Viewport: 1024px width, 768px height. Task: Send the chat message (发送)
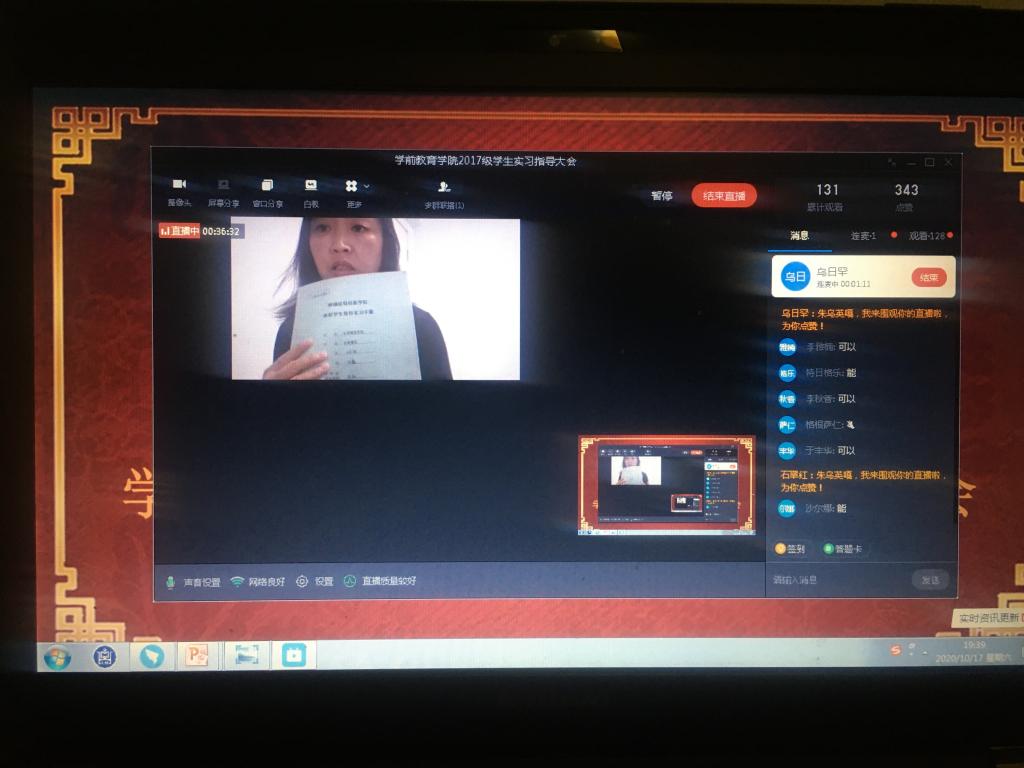pyautogui.click(x=929, y=580)
